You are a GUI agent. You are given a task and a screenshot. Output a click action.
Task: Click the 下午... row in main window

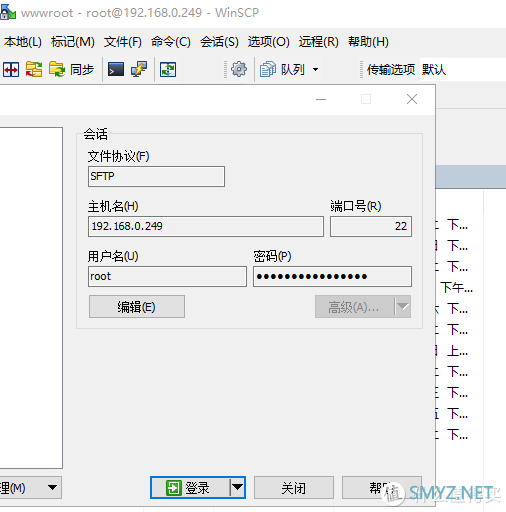click(456, 287)
